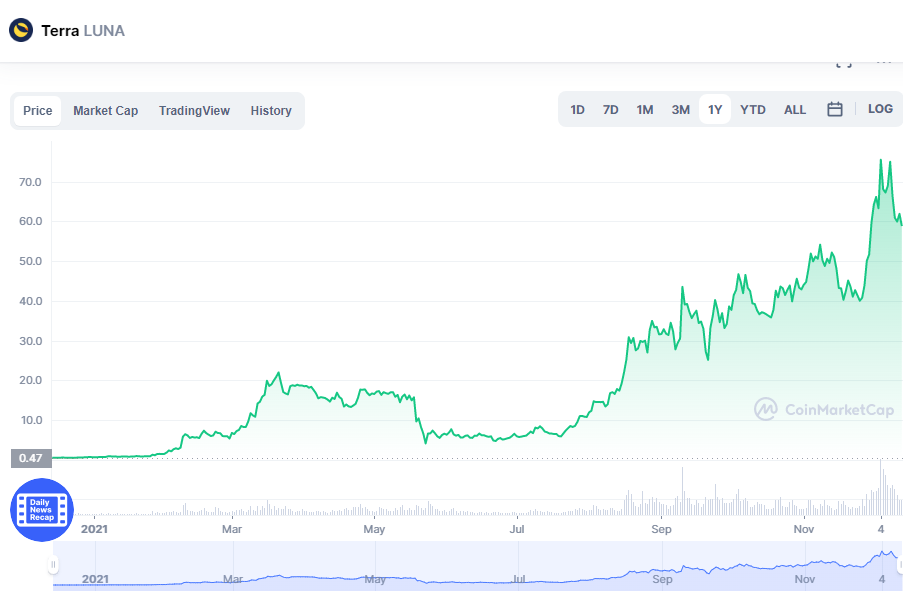Set chart range to 1M
The image size is (903, 593).
(645, 110)
